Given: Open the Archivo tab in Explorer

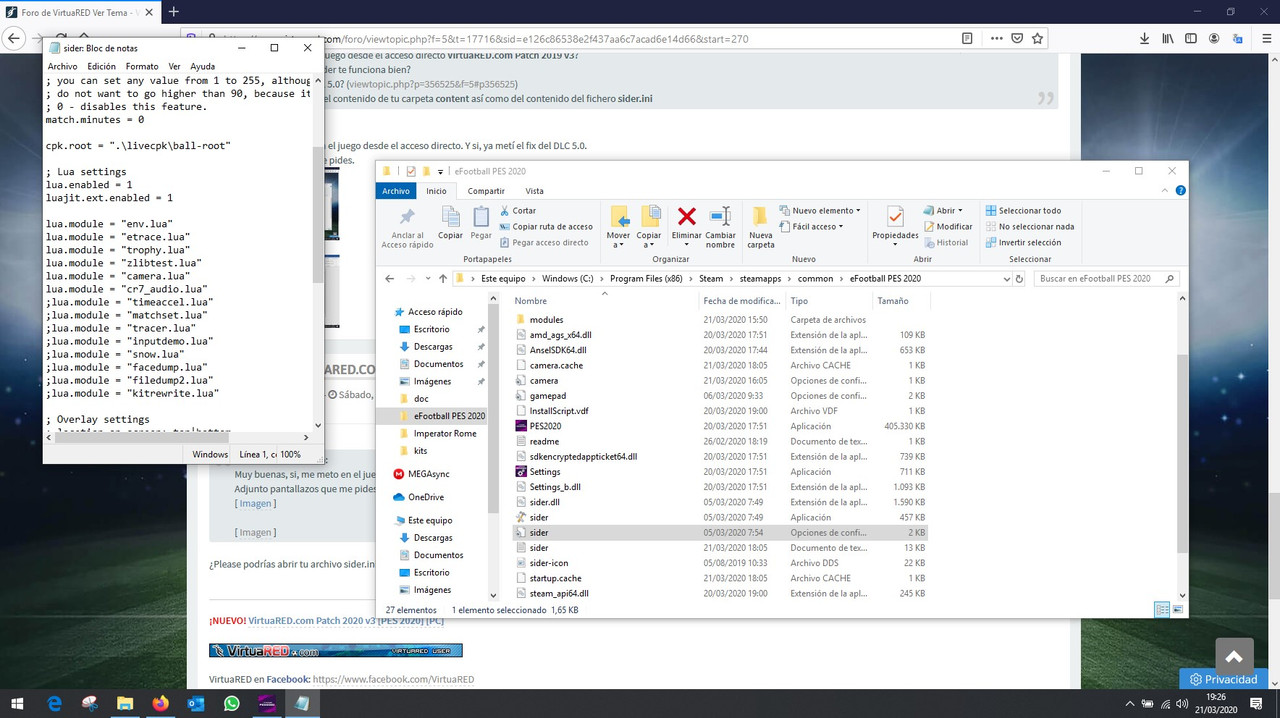Looking at the screenshot, I should click(x=396, y=191).
